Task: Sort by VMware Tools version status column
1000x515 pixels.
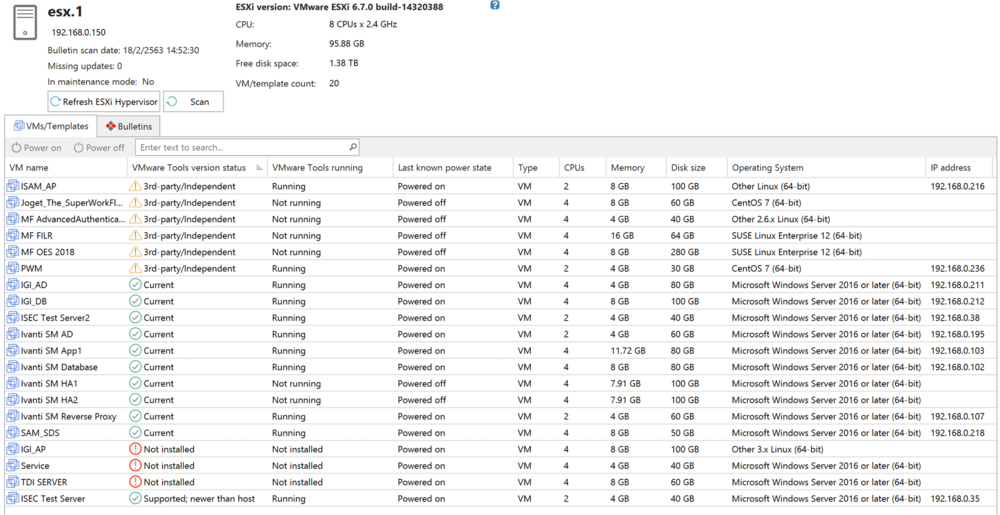Action: coord(189,168)
